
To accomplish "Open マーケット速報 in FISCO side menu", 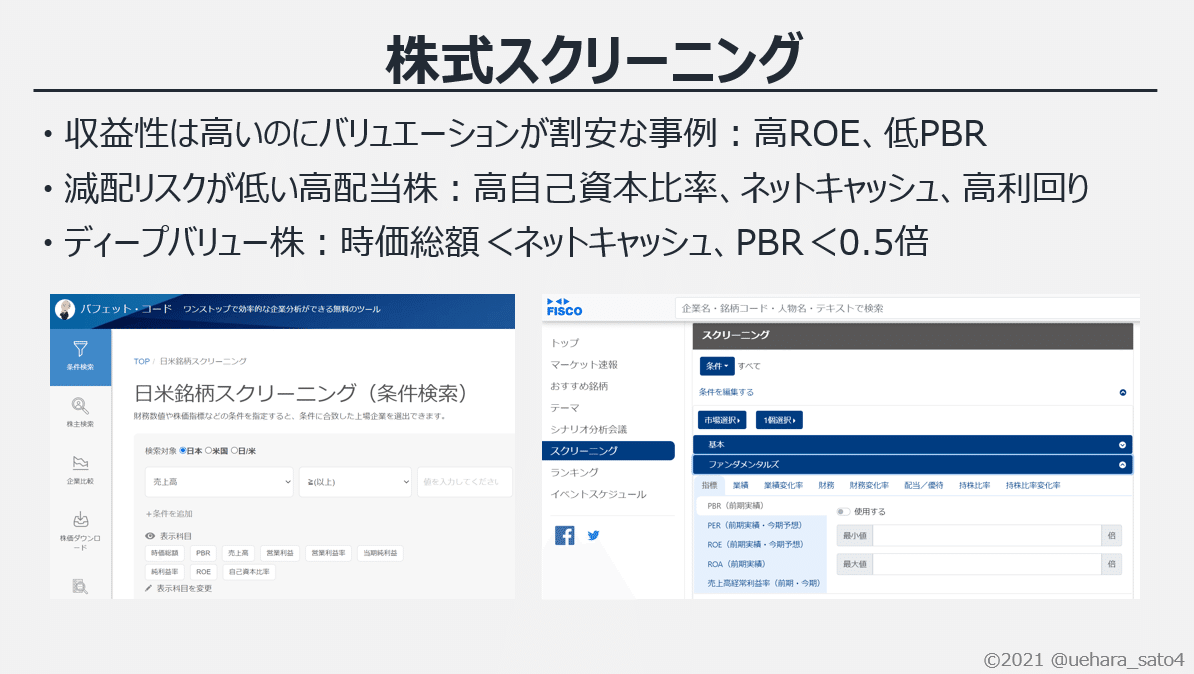I will [584, 365].
